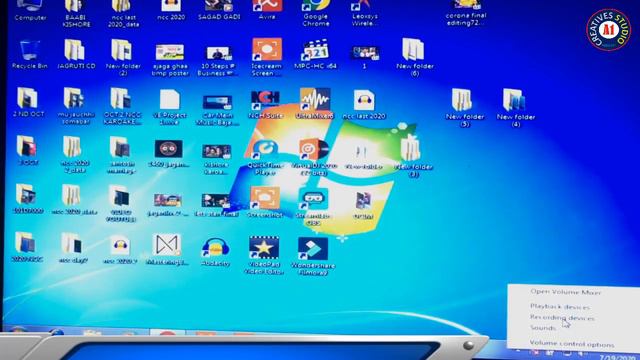Select the MPC-HC x64 player shortcut

[315, 54]
